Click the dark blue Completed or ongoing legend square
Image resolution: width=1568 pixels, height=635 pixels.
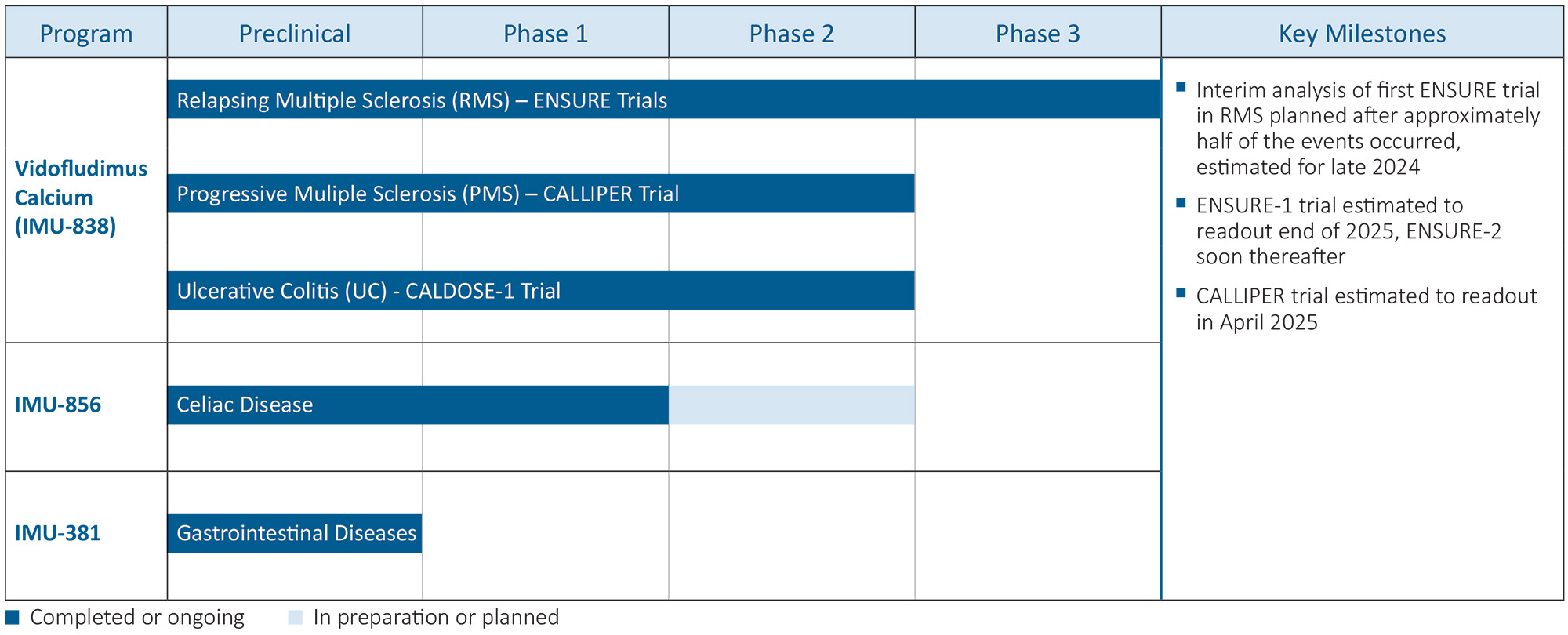12,618
